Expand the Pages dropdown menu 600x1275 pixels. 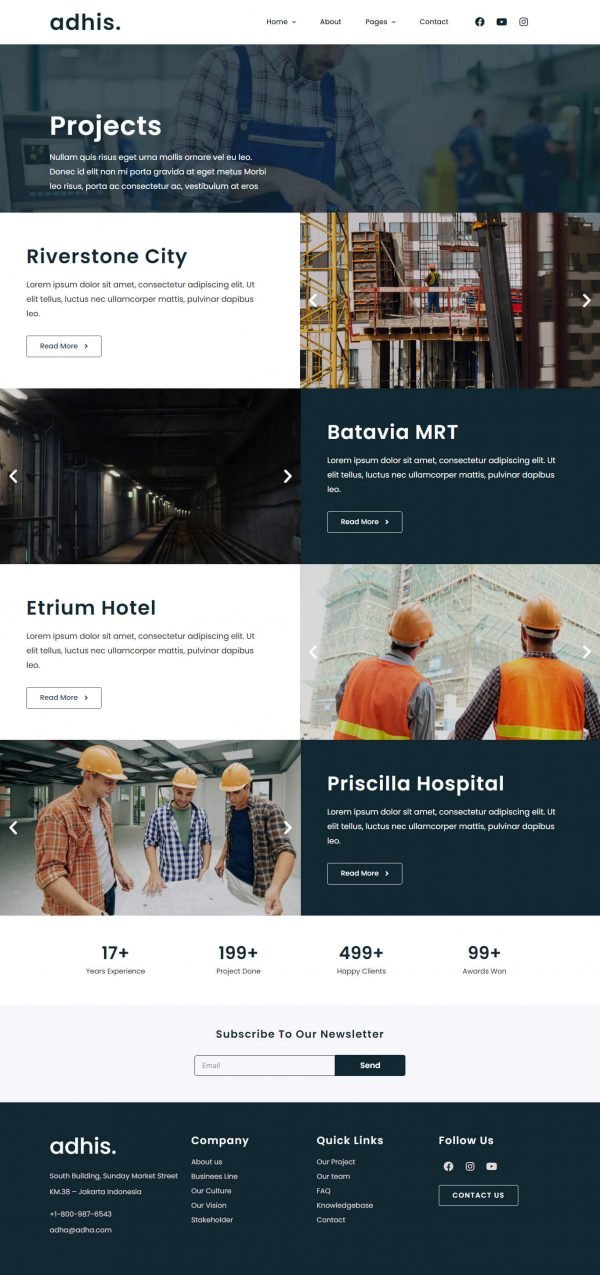[380, 22]
